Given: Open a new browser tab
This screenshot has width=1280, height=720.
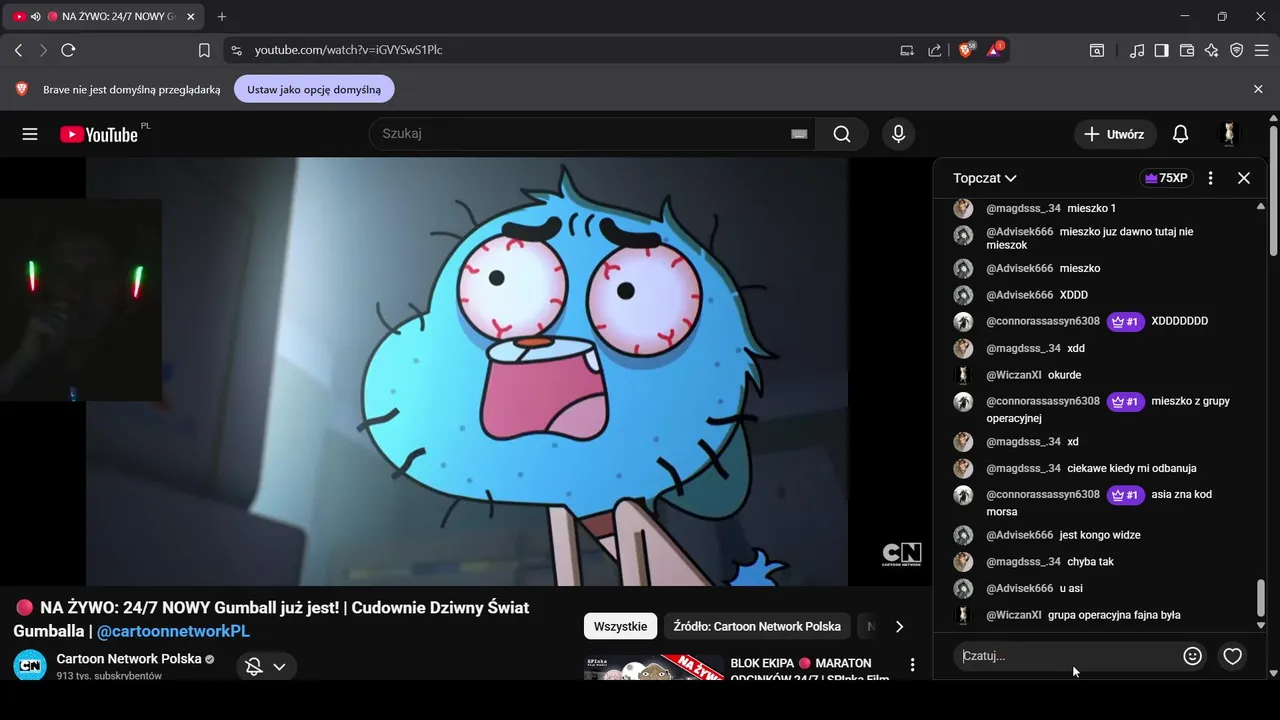Looking at the screenshot, I should point(222,16).
